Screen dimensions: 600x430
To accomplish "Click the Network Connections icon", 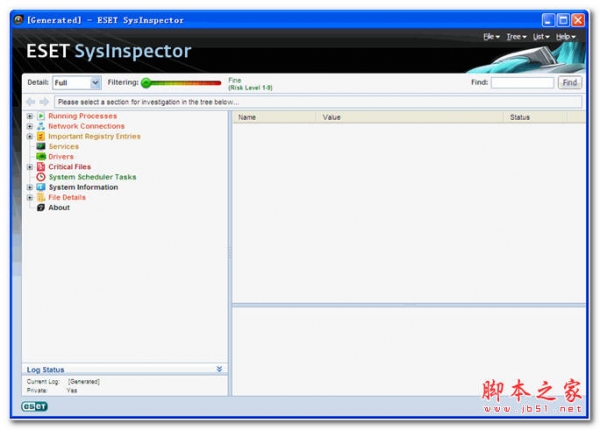I will [x=41, y=126].
